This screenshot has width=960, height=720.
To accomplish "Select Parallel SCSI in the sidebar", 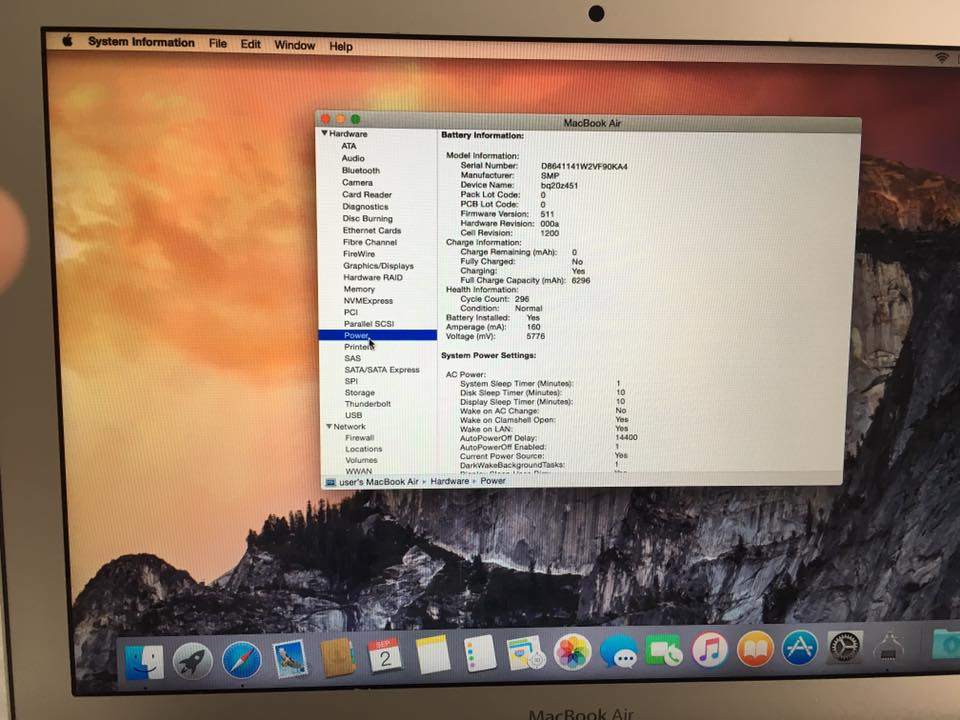I will click(x=369, y=324).
